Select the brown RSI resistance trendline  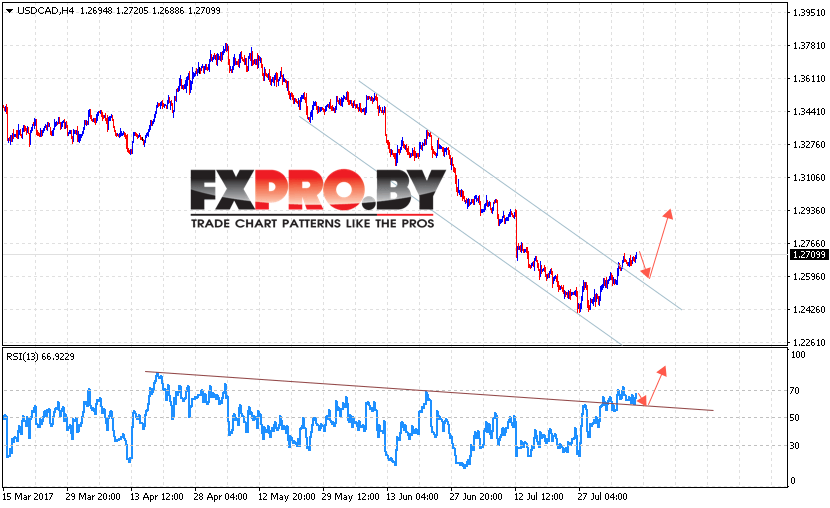429,391
